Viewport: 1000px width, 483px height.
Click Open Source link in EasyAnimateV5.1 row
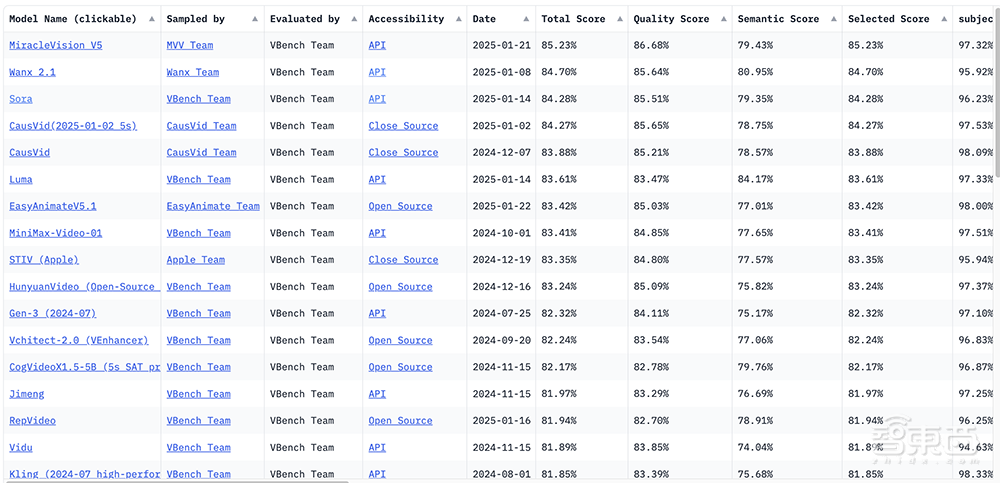click(400, 206)
